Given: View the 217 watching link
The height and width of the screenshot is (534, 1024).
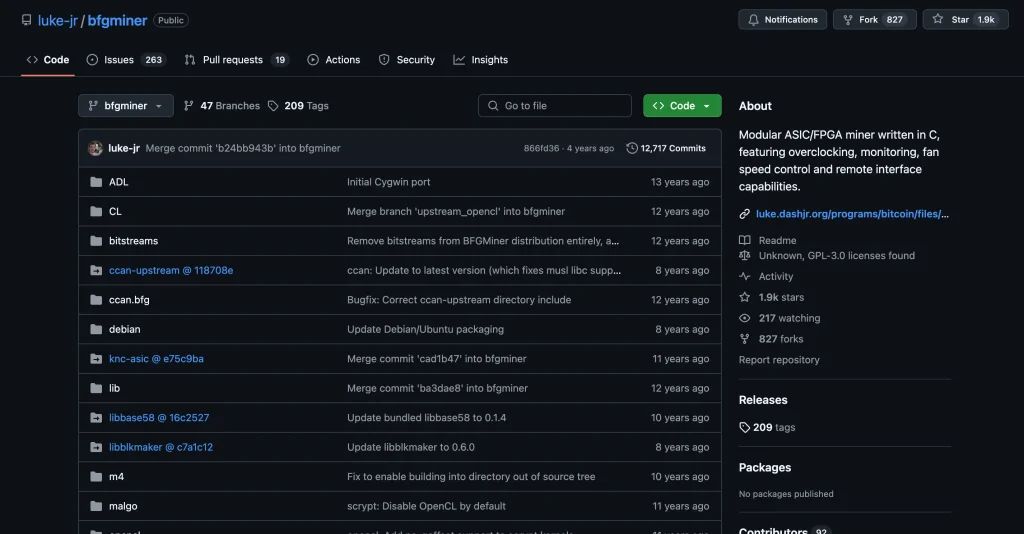Looking at the screenshot, I should [x=790, y=318].
